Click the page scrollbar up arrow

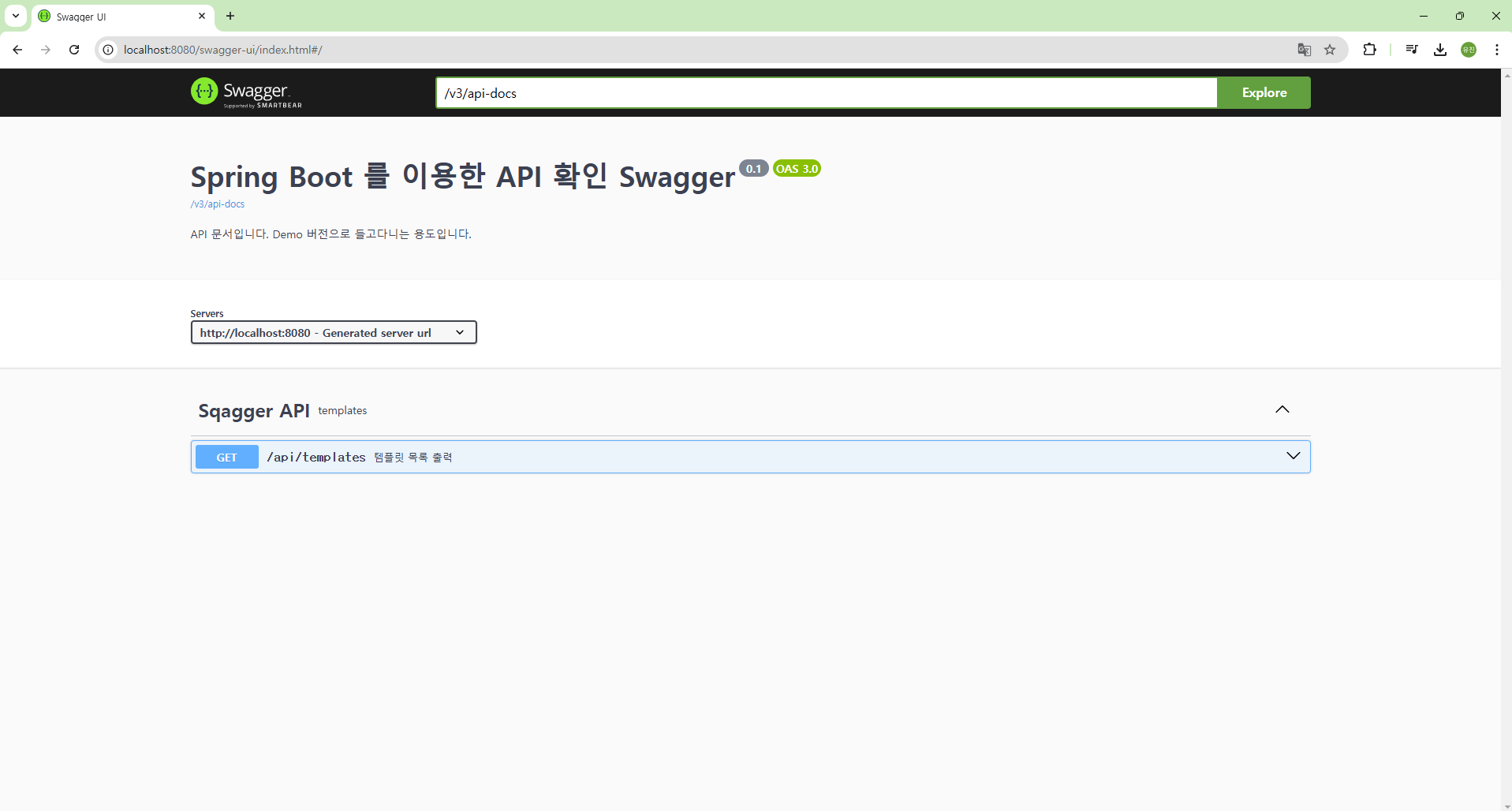(x=1506, y=75)
